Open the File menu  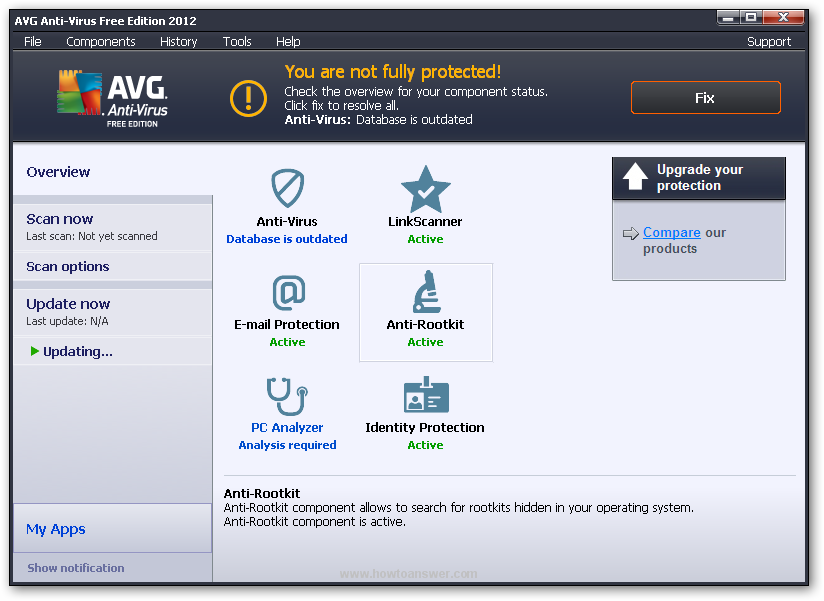click(x=33, y=42)
